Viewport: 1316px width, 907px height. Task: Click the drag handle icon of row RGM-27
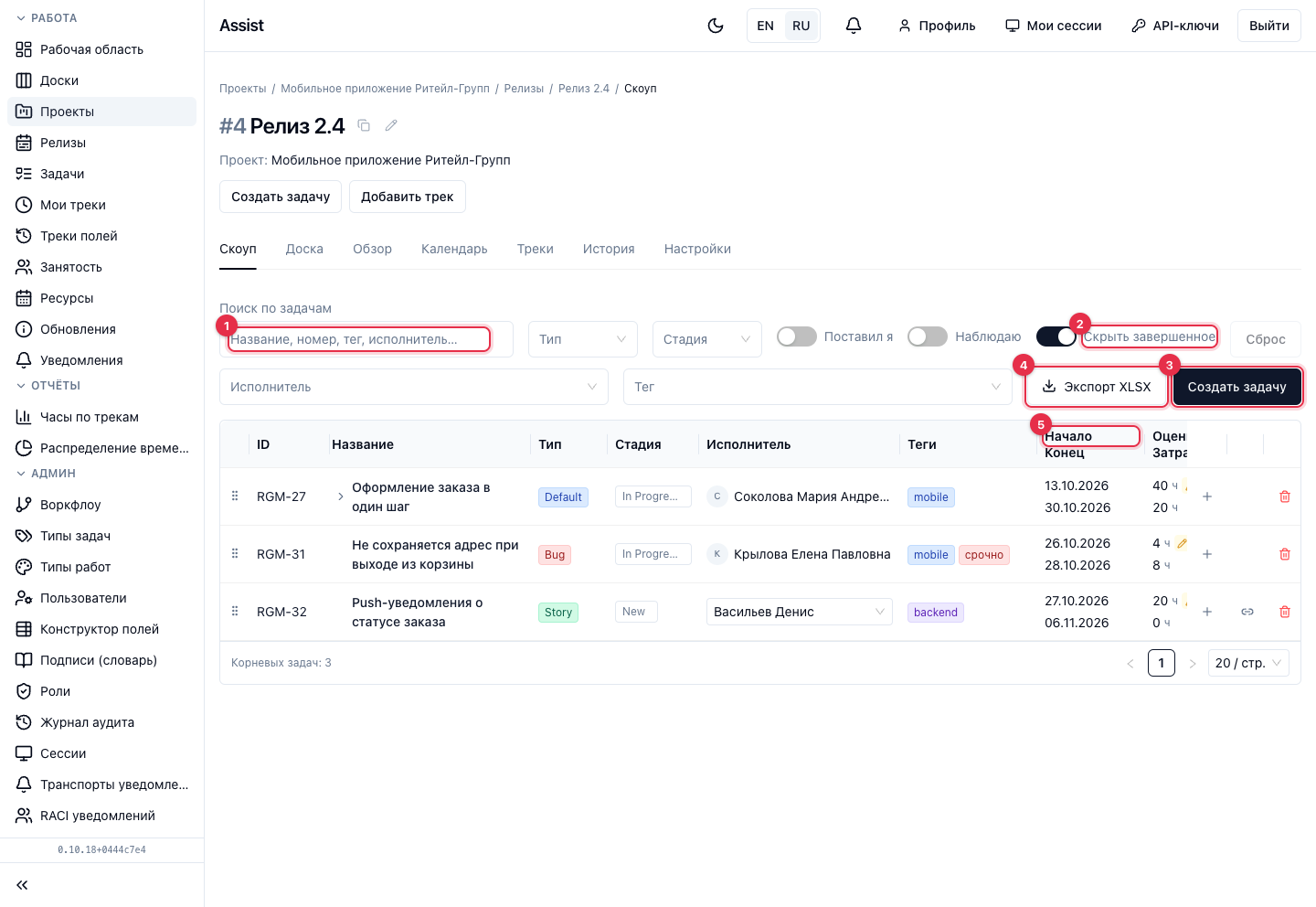click(x=235, y=496)
